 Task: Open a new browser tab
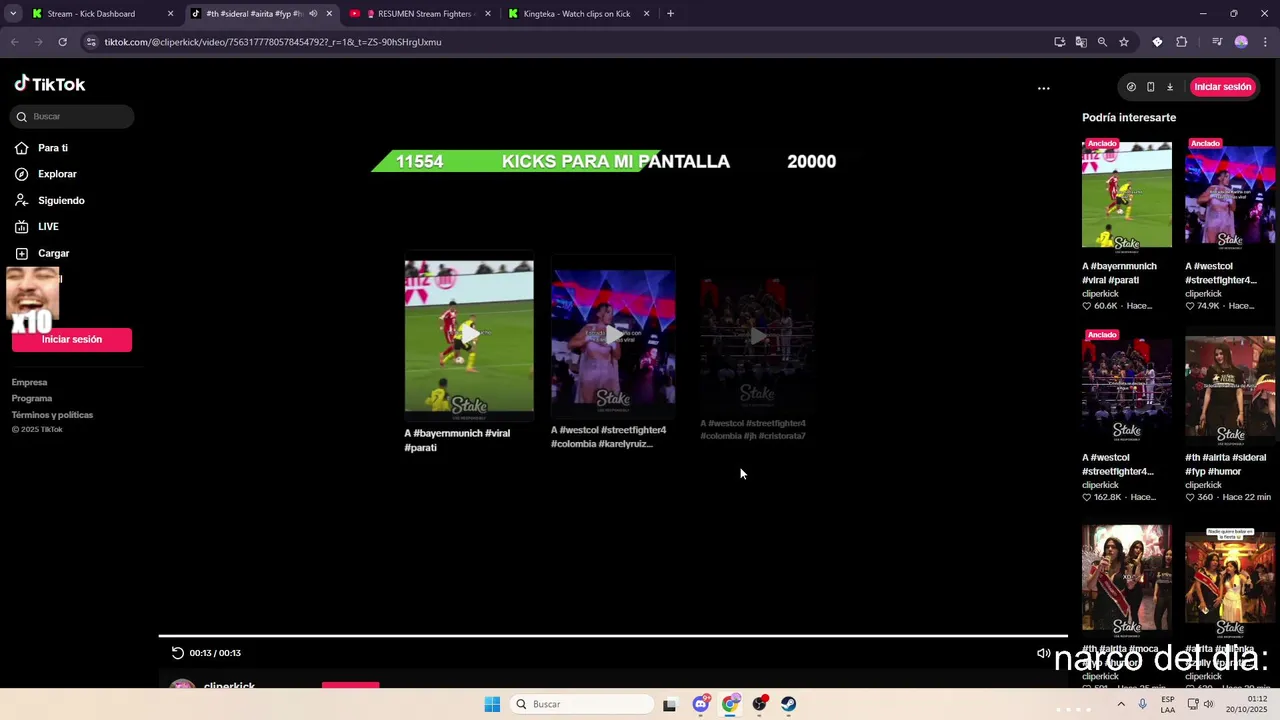coord(670,14)
